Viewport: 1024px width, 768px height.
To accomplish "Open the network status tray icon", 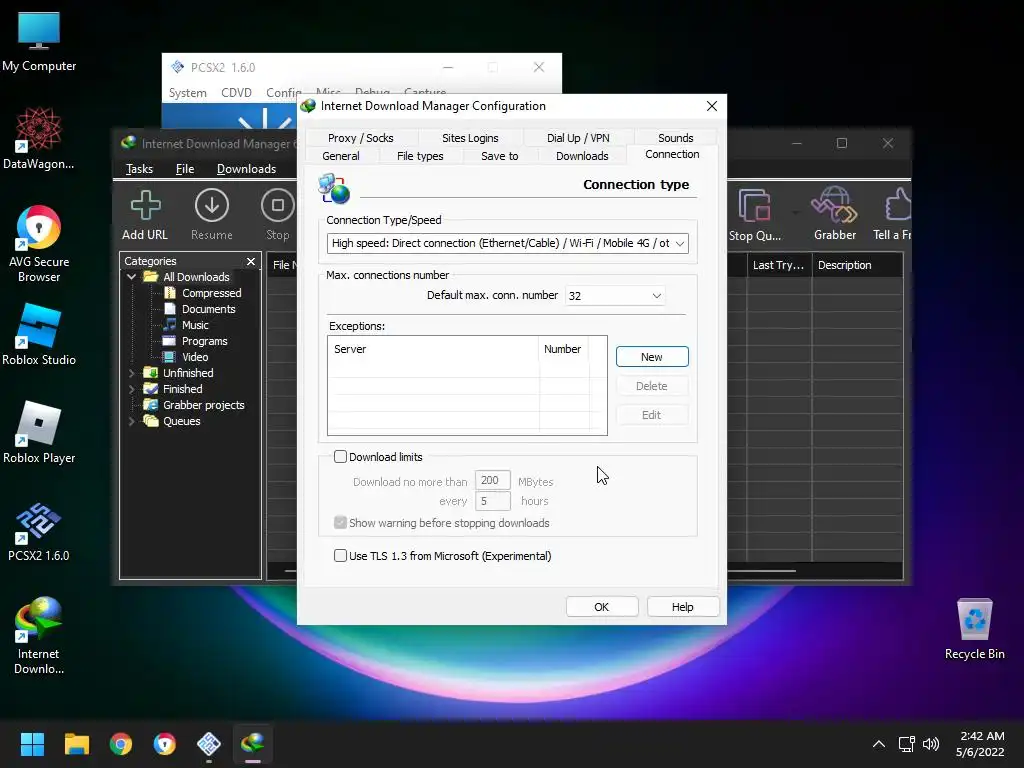I will [906, 744].
